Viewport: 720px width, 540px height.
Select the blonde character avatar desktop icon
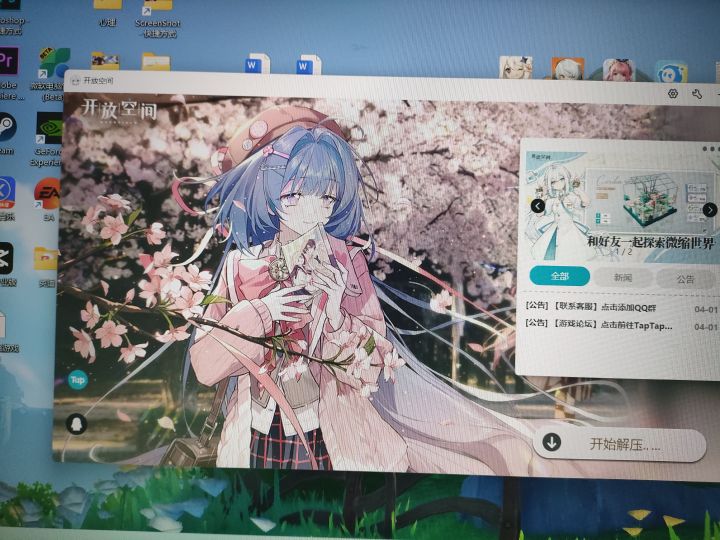pos(516,68)
